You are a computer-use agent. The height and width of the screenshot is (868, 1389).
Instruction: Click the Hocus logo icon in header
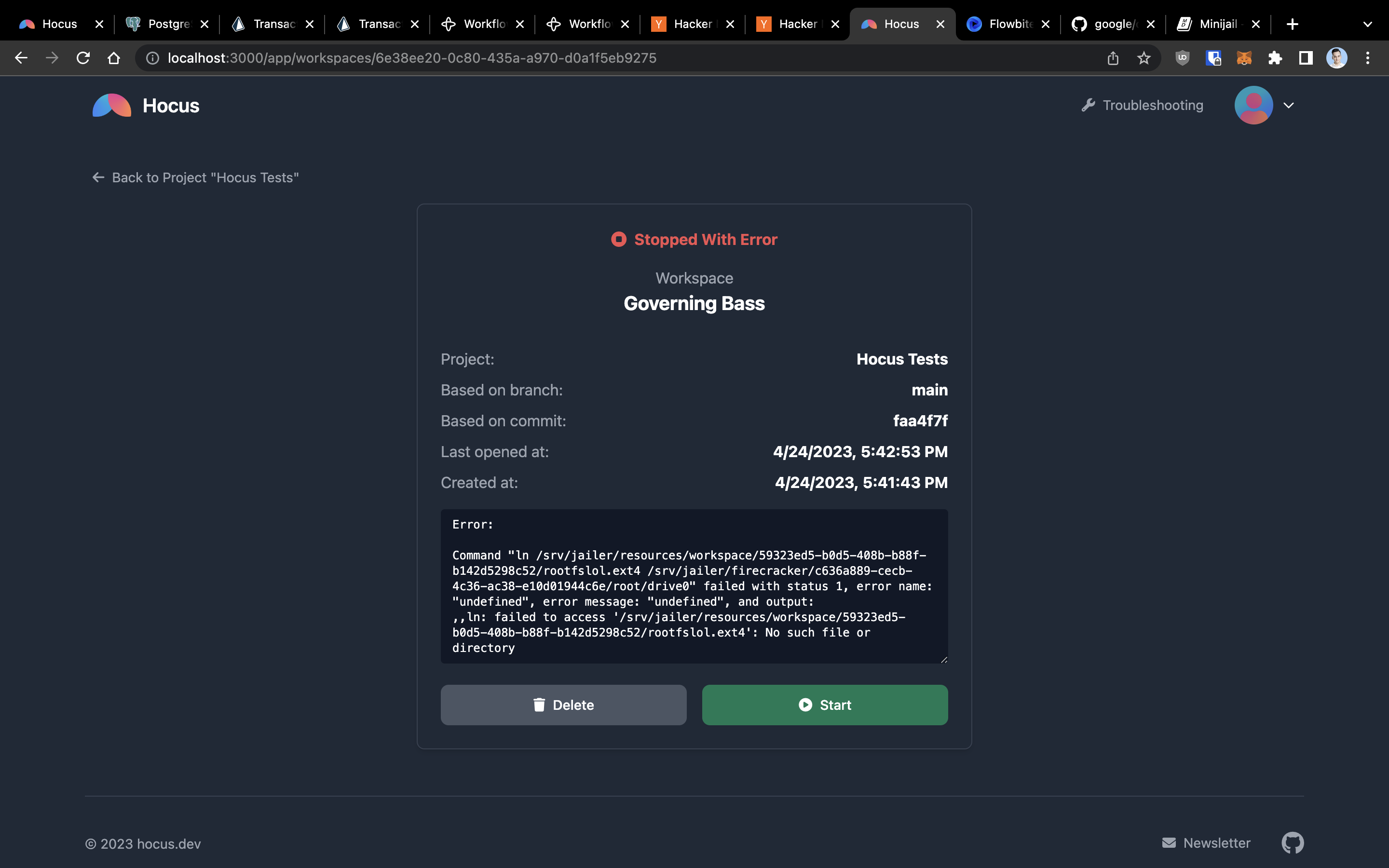112,106
